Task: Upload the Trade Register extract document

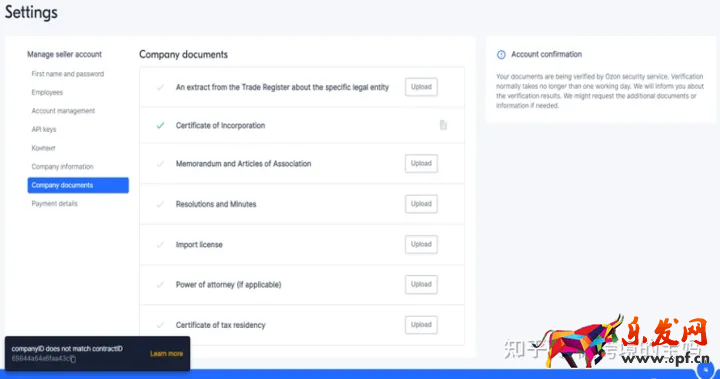Action: click(421, 87)
